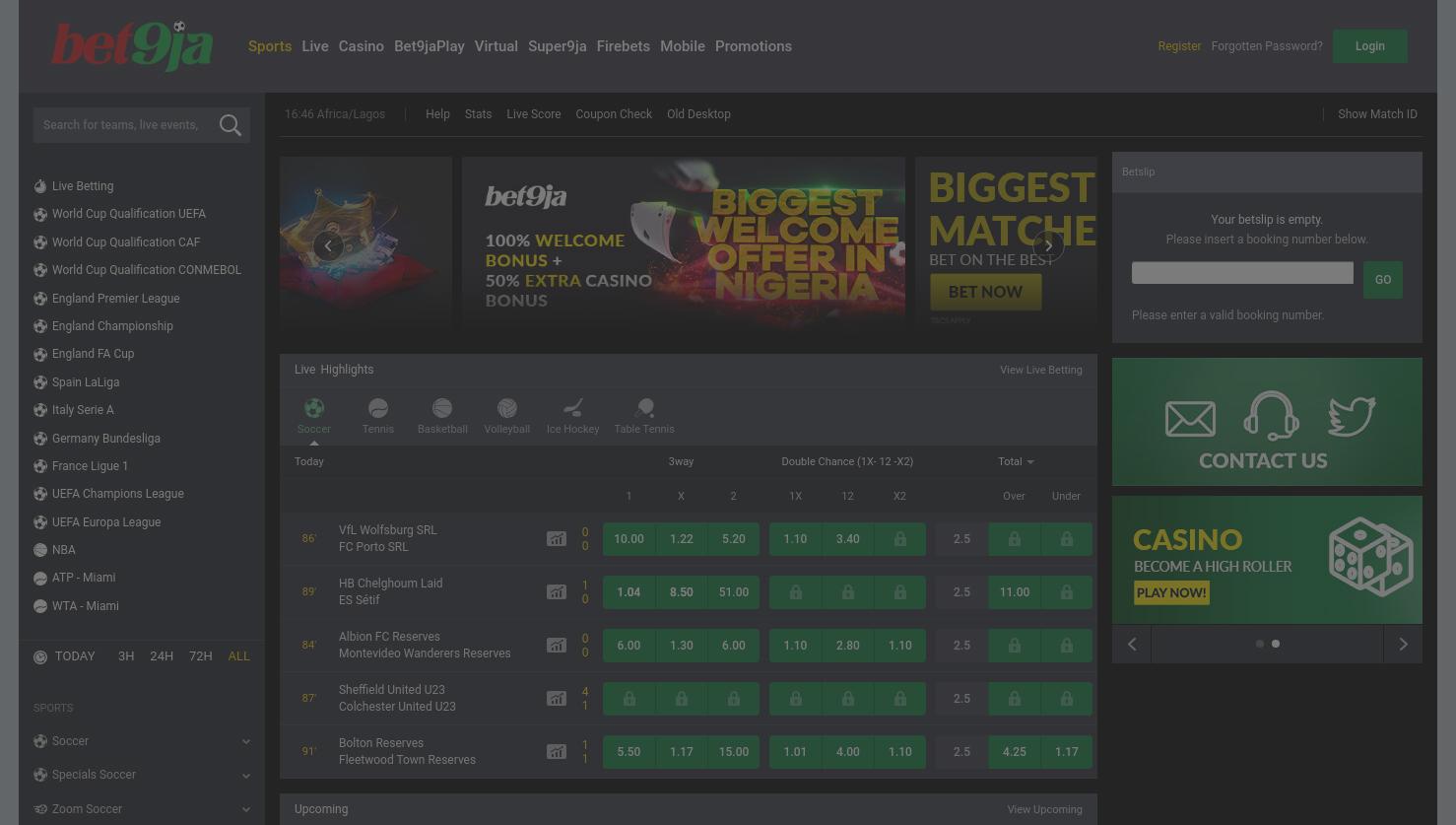Open stats chart icon for Albion FC Reserves
Image resolution: width=1456 pixels, height=825 pixels.
pos(557,646)
